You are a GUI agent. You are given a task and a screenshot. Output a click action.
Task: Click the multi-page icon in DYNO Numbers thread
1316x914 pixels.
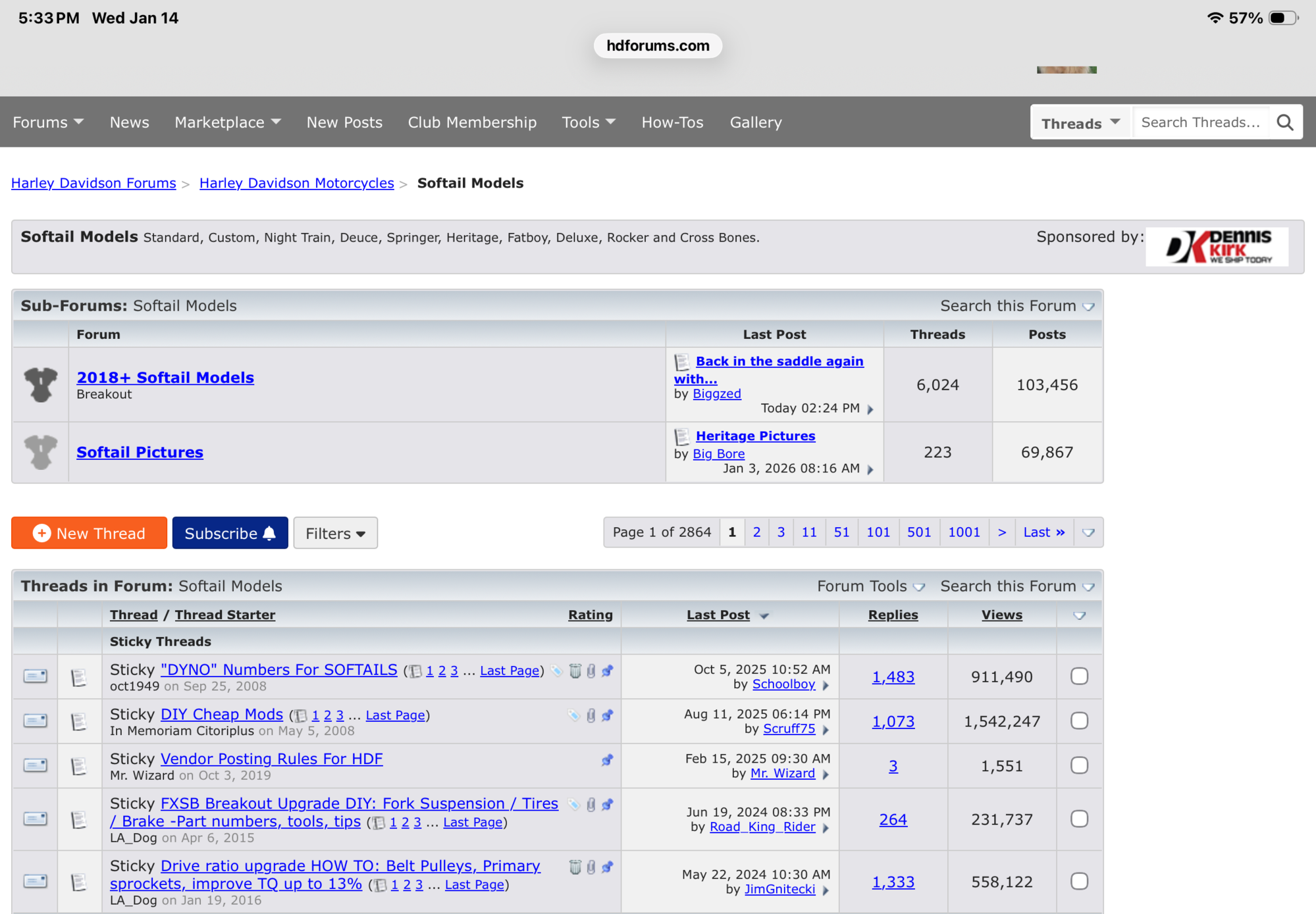416,671
